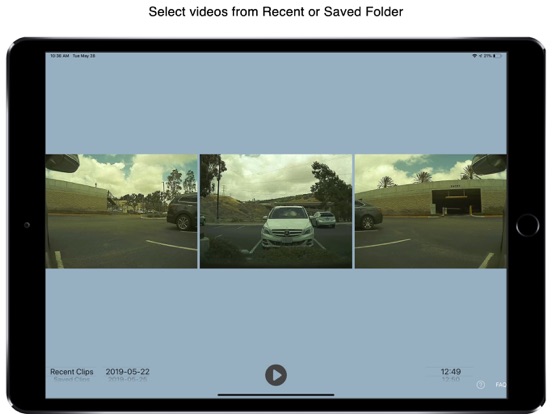
Task: Play the selected dashcam clip
Action: (x=276, y=375)
